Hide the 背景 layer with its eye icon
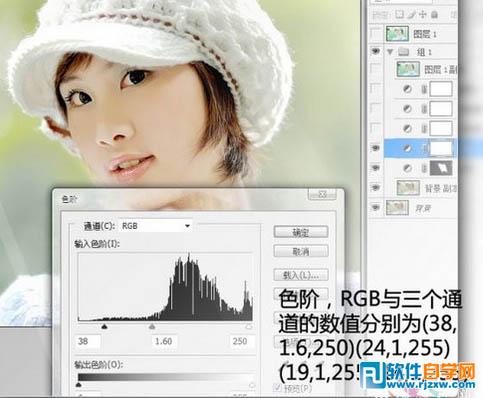483x398 pixels. 376,208
